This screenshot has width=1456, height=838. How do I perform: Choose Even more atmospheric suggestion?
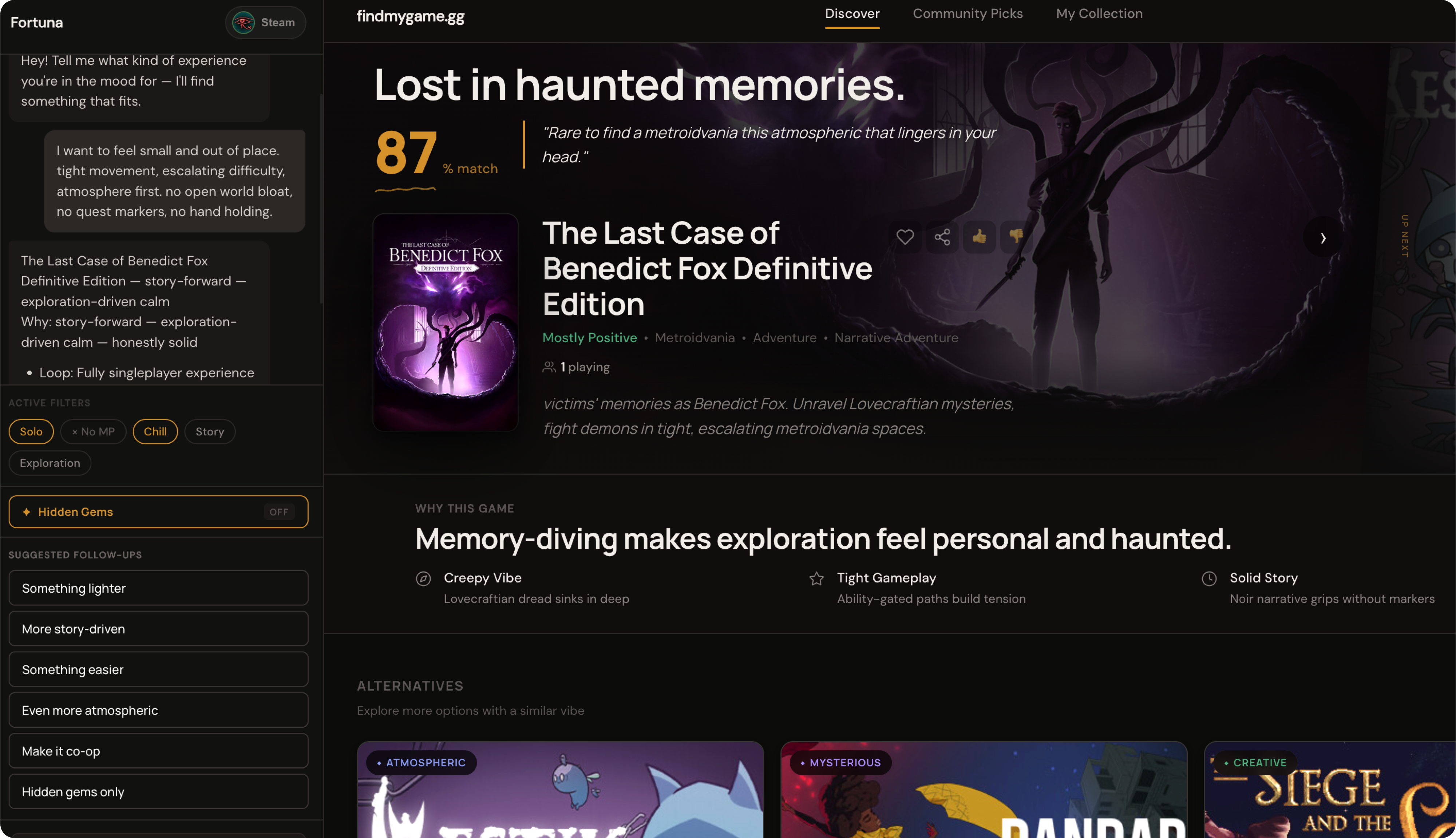[x=158, y=709]
